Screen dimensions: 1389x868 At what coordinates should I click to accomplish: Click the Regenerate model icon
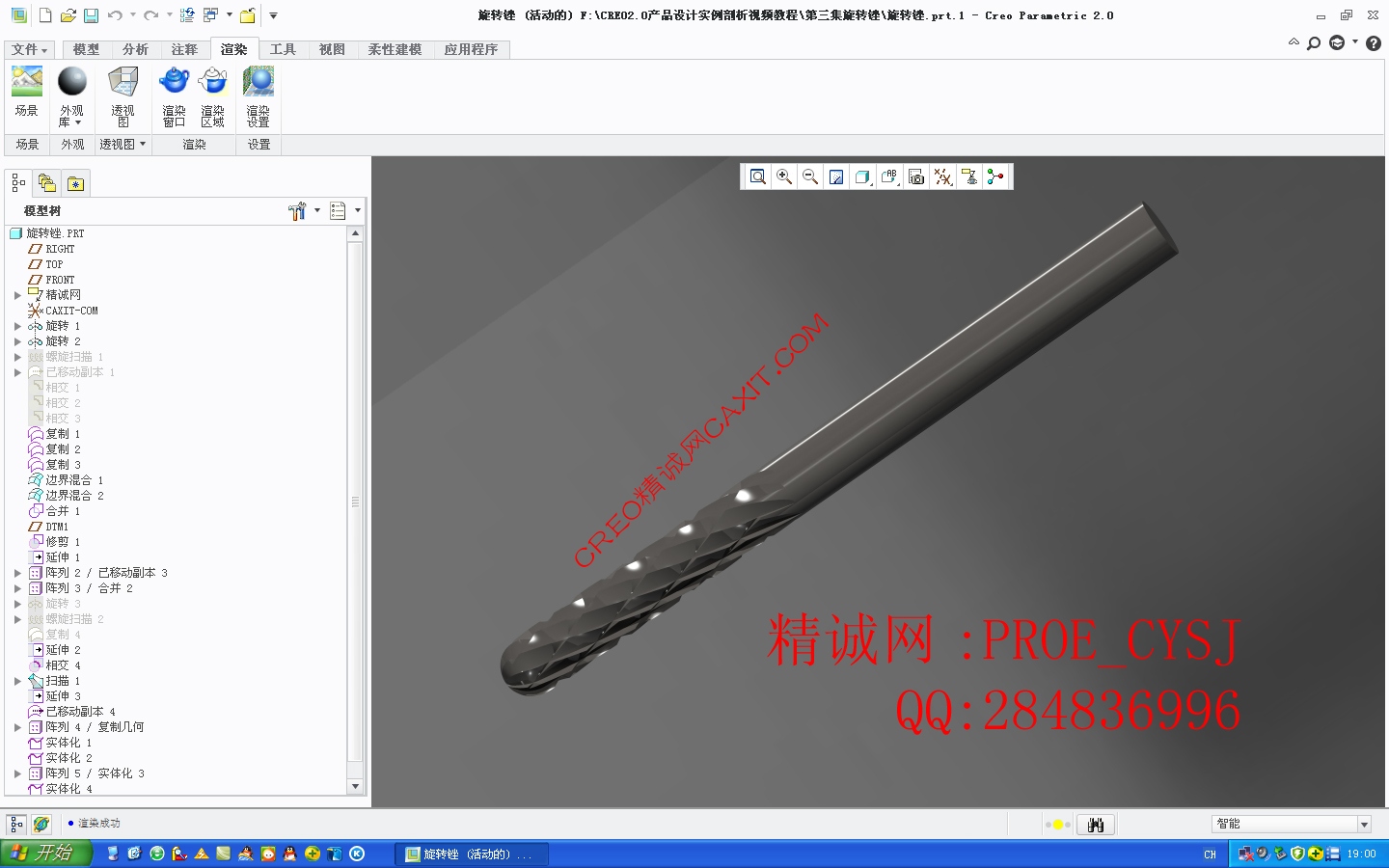187,15
